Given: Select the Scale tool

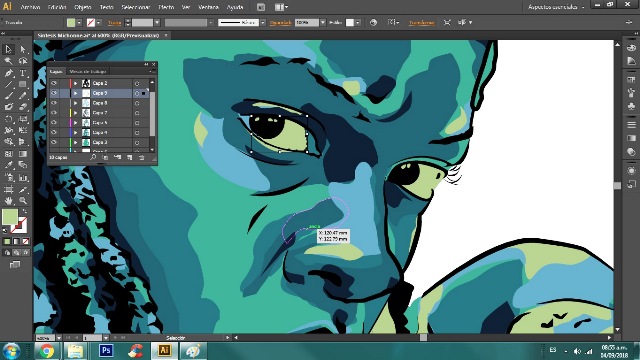Looking at the screenshot, I should coord(23,119).
